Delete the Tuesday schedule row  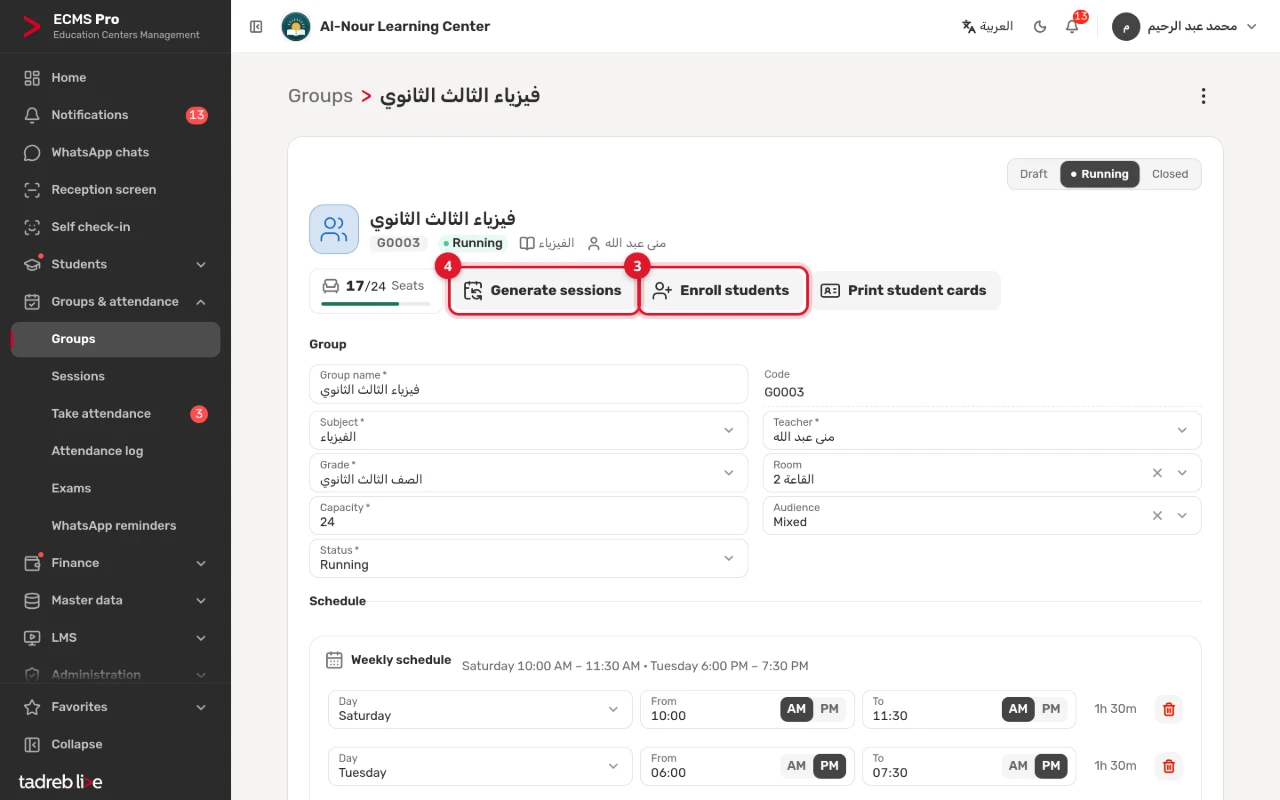coord(1168,766)
